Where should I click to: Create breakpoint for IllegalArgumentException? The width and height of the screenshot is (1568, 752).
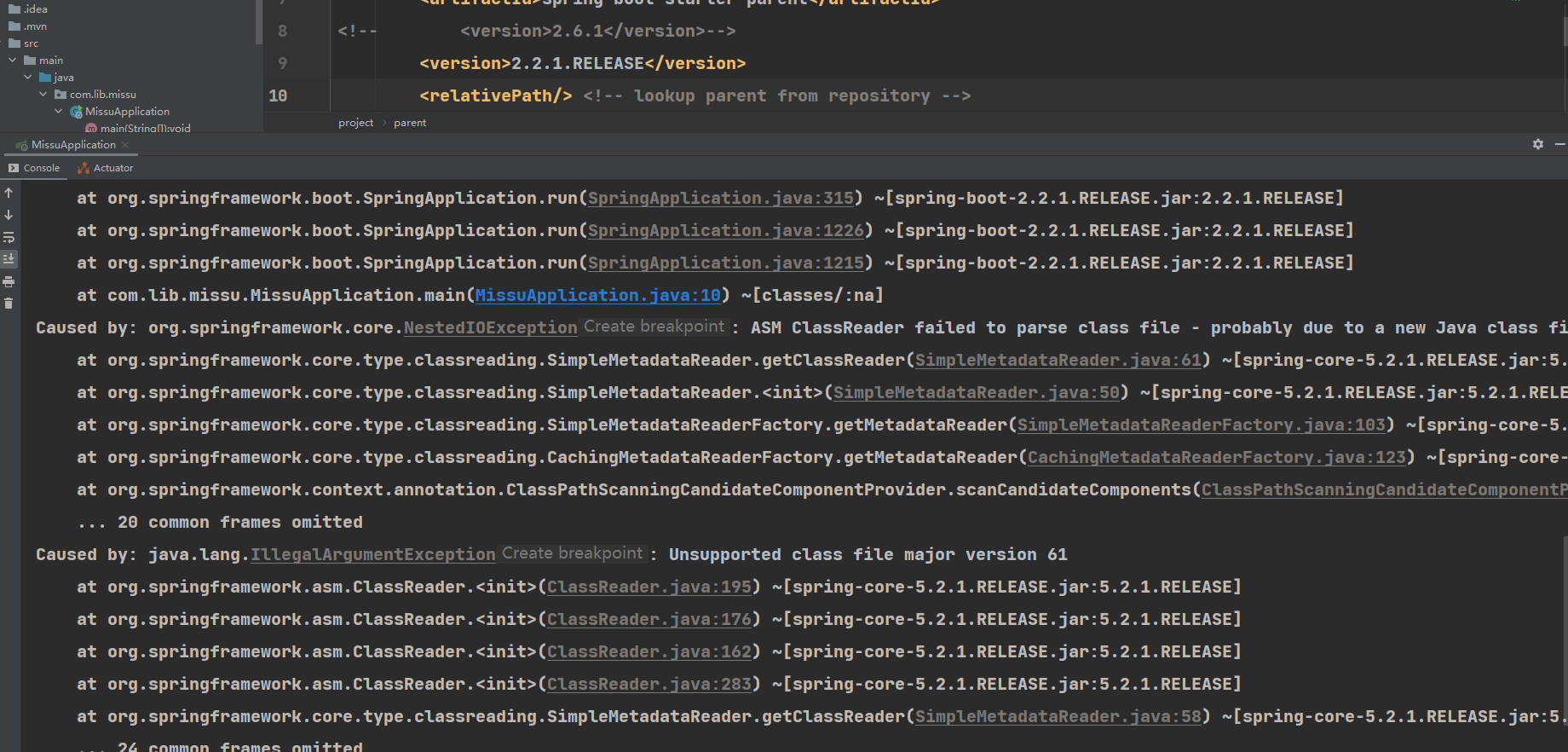click(x=572, y=553)
